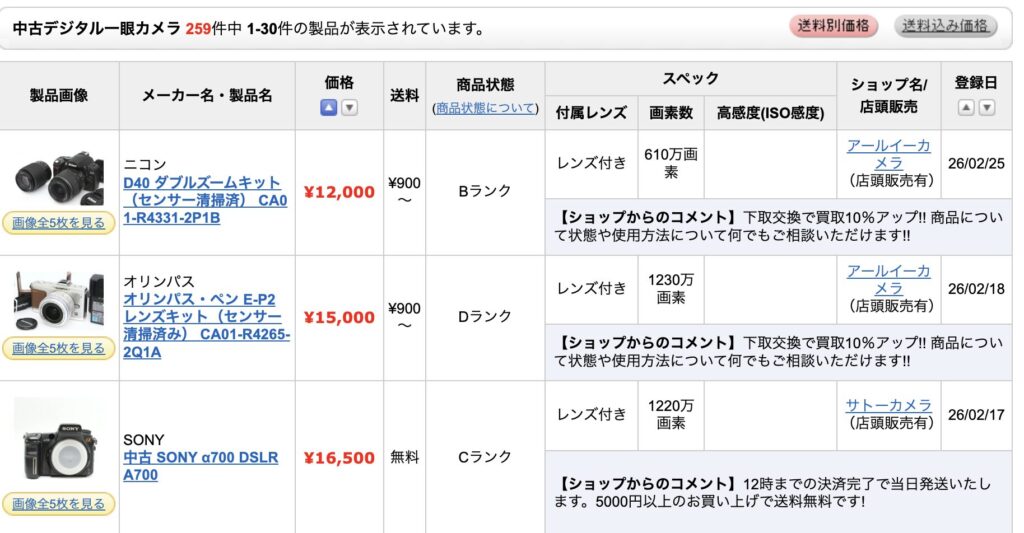Screen dimensions: 1024x533
Task: Click the ニコン maker name
Action: 145,164
